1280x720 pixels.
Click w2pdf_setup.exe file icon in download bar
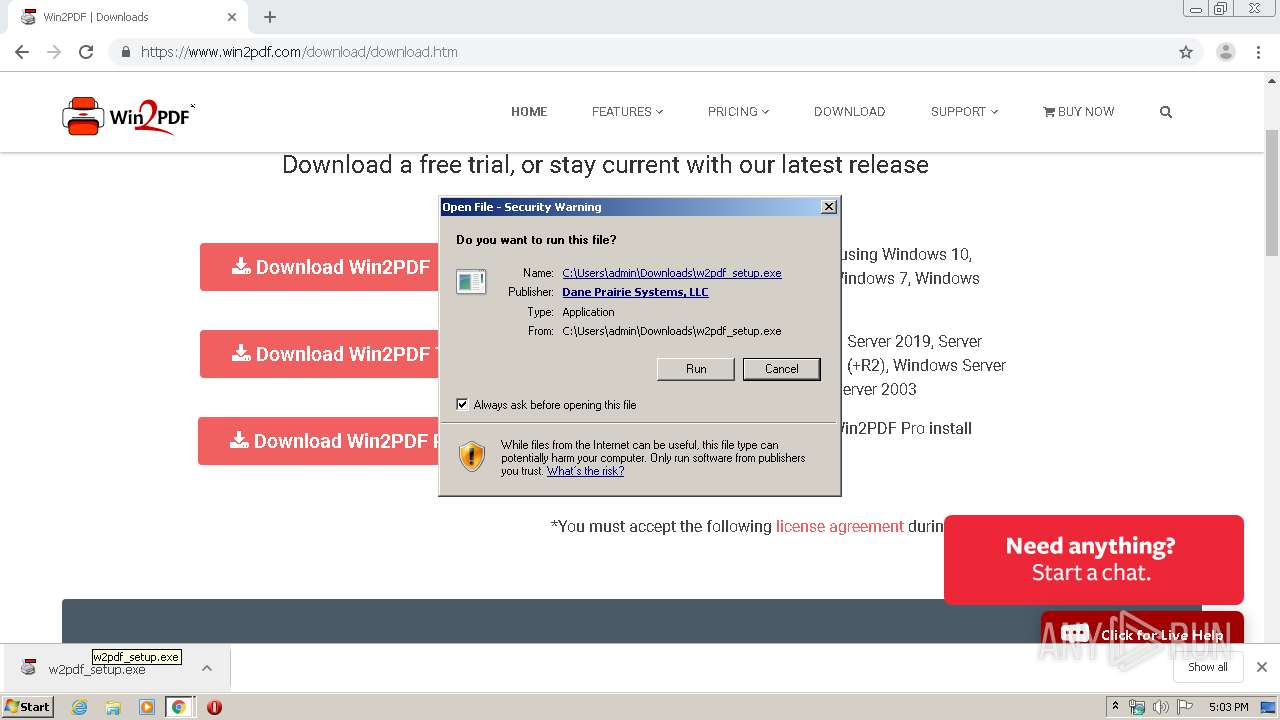coord(29,668)
